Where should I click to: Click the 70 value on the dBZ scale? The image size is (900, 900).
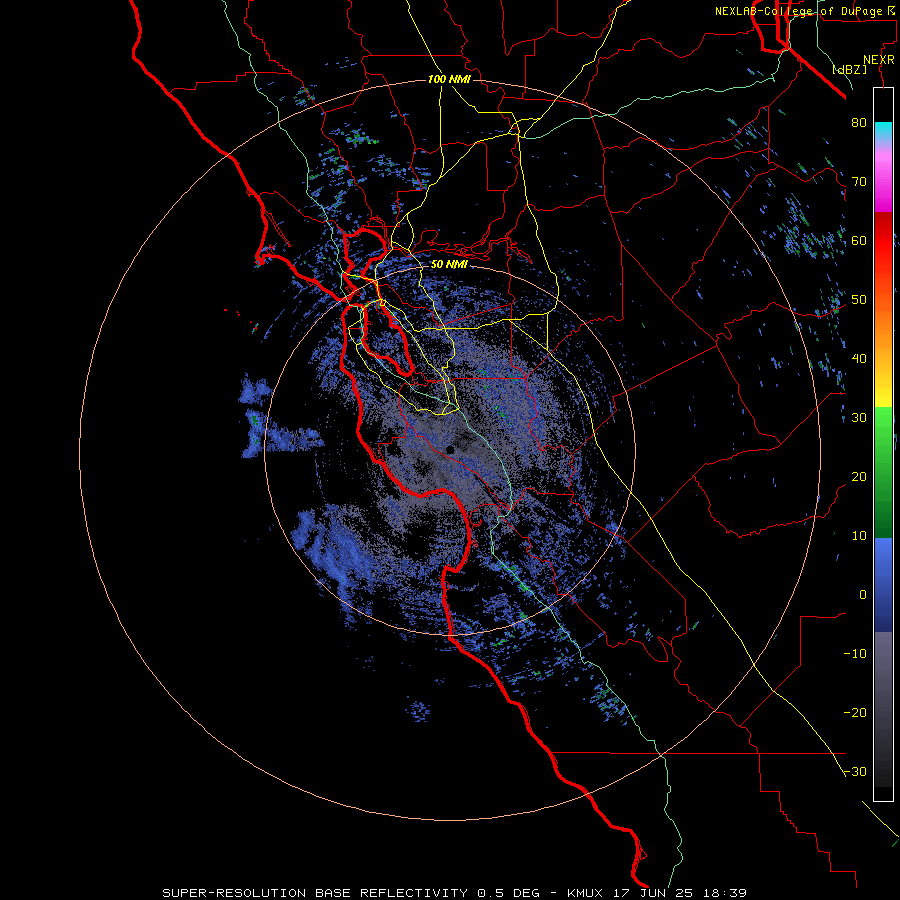click(859, 181)
